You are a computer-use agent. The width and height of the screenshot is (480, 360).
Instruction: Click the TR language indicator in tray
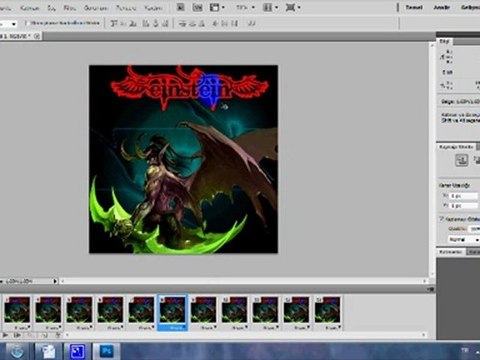pos(464,350)
